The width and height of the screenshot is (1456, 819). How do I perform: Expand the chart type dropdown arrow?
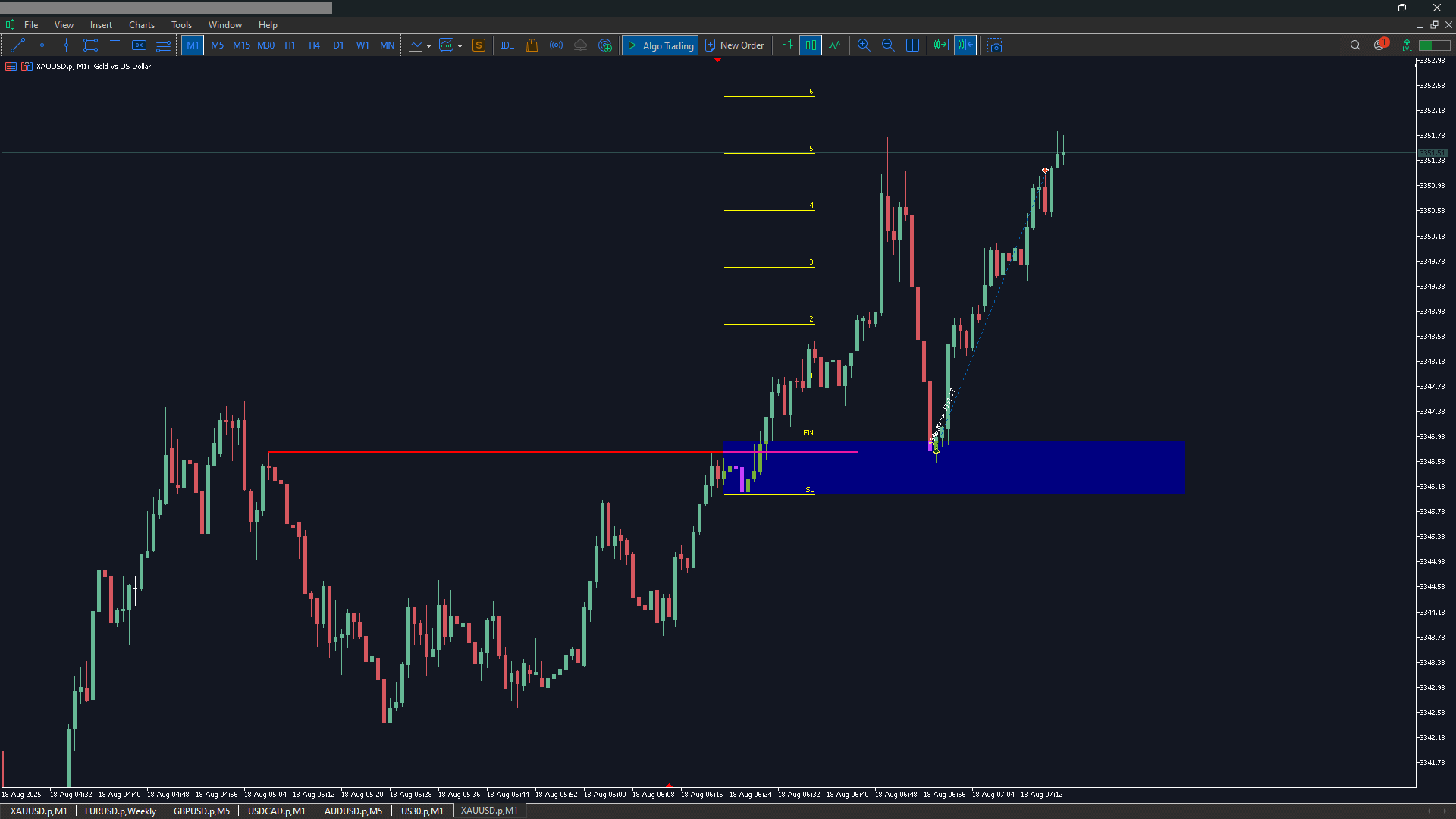click(429, 46)
